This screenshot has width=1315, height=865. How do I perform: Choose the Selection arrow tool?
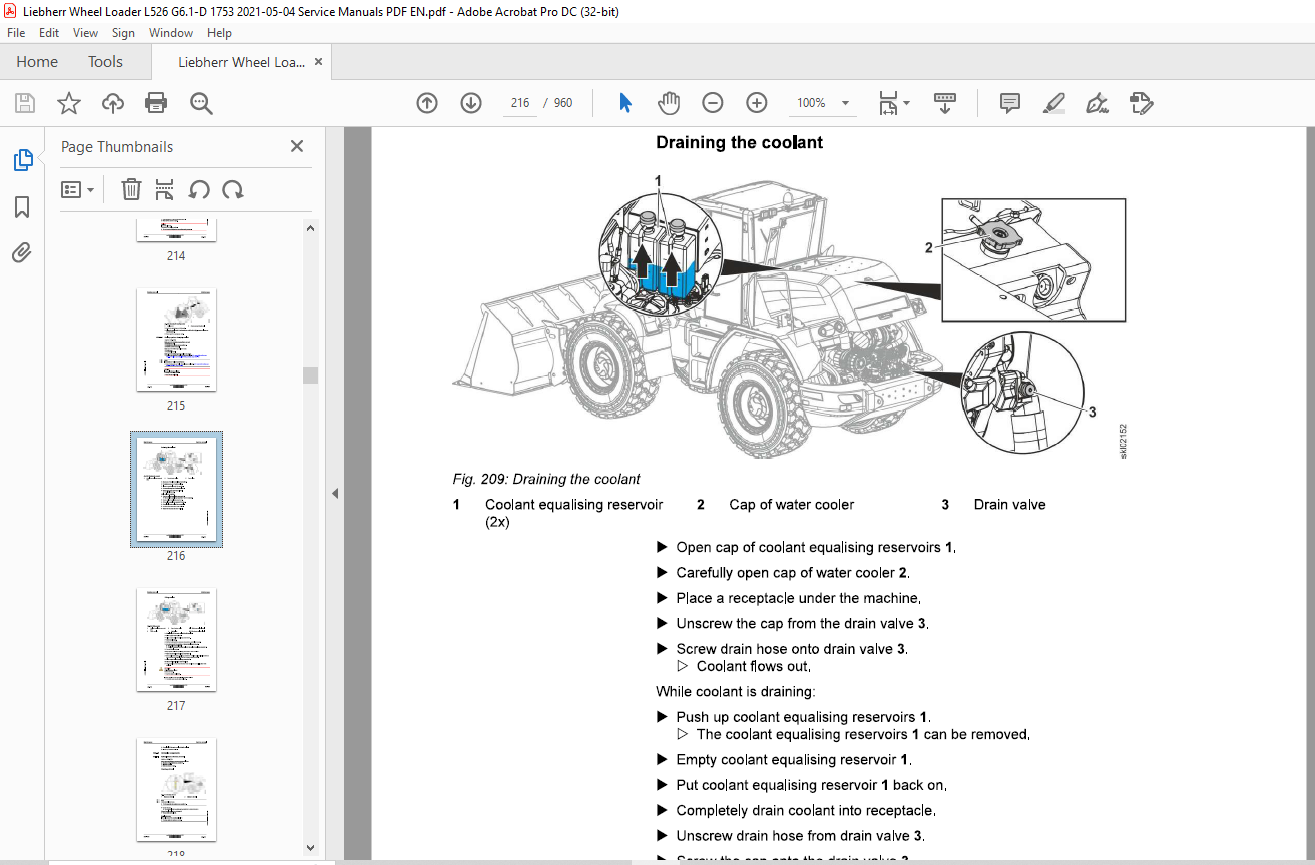(626, 103)
